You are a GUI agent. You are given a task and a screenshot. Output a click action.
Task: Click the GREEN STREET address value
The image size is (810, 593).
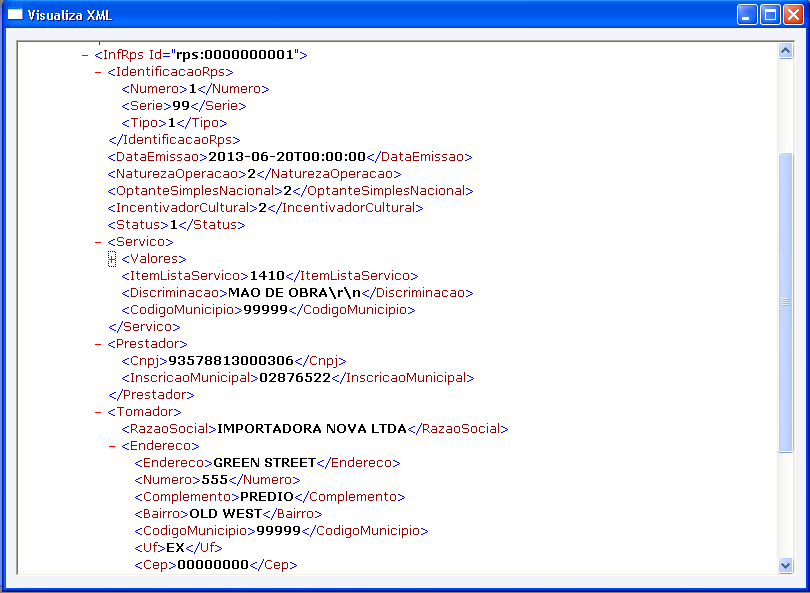click(264, 463)
